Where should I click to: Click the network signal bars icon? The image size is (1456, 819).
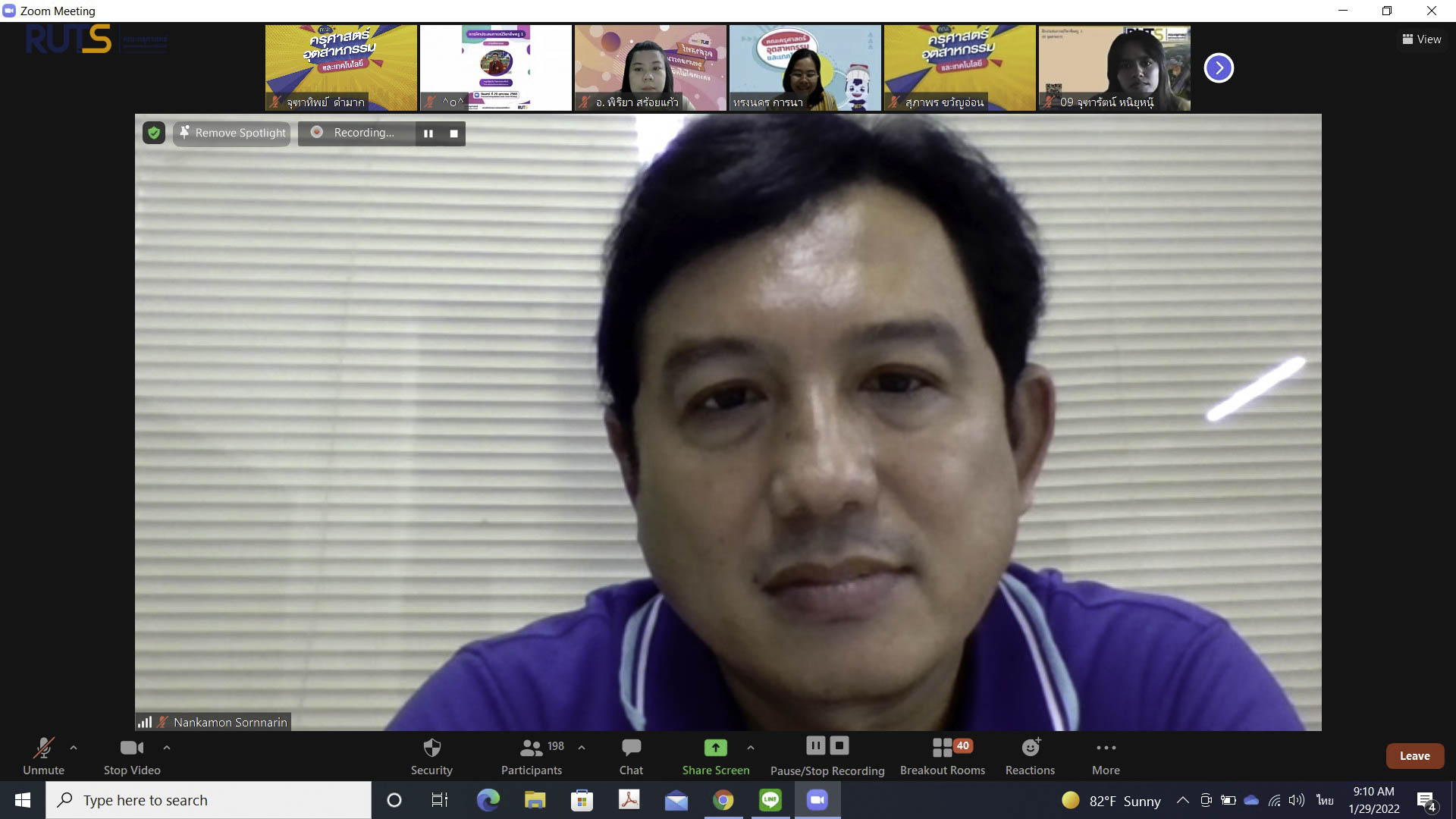[x=145, y=722]
